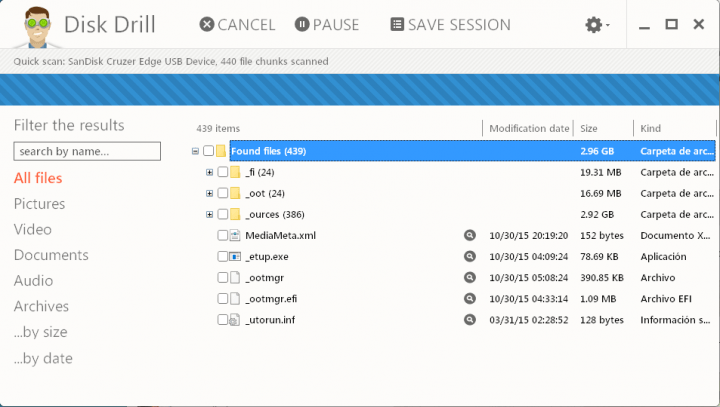
Task: Click the Found files folder icon
Action: 221,151
